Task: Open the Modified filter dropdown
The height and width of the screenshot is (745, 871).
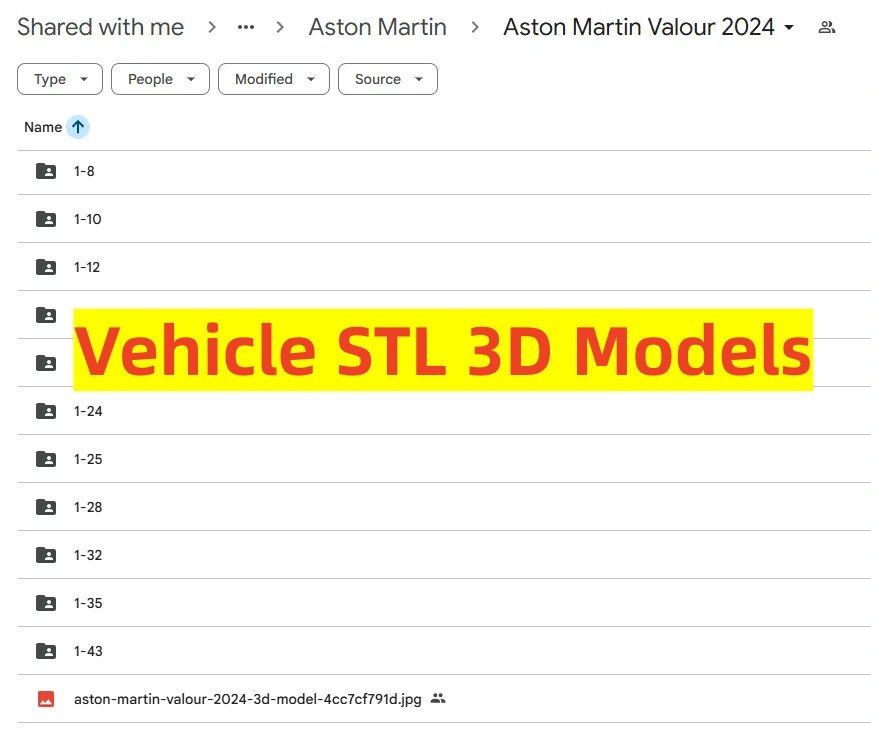Action: 274,79
